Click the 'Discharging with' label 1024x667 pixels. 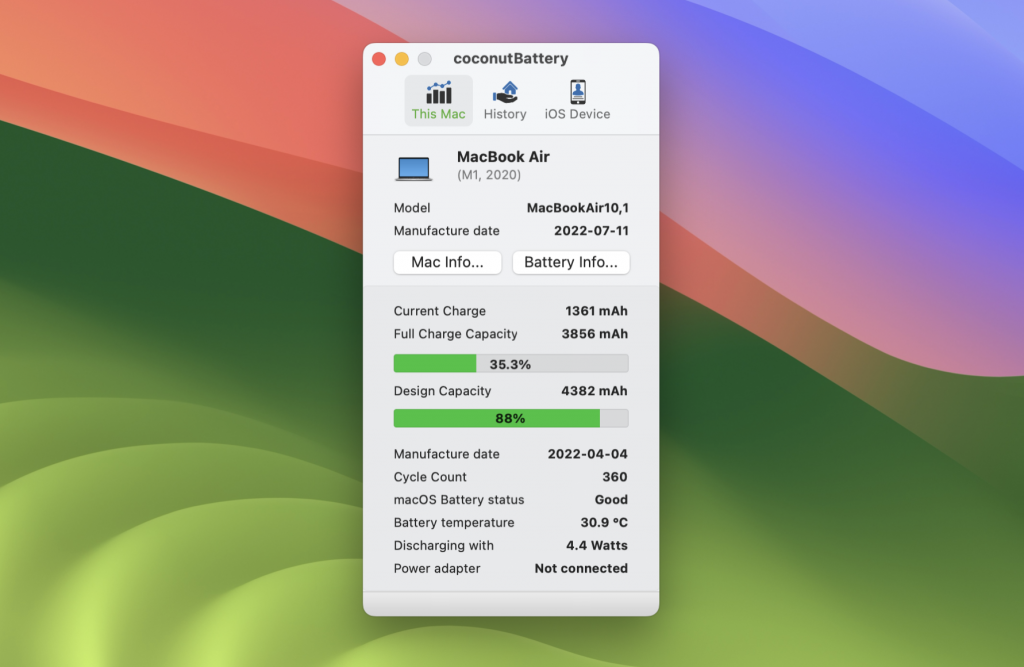[443, 545]
